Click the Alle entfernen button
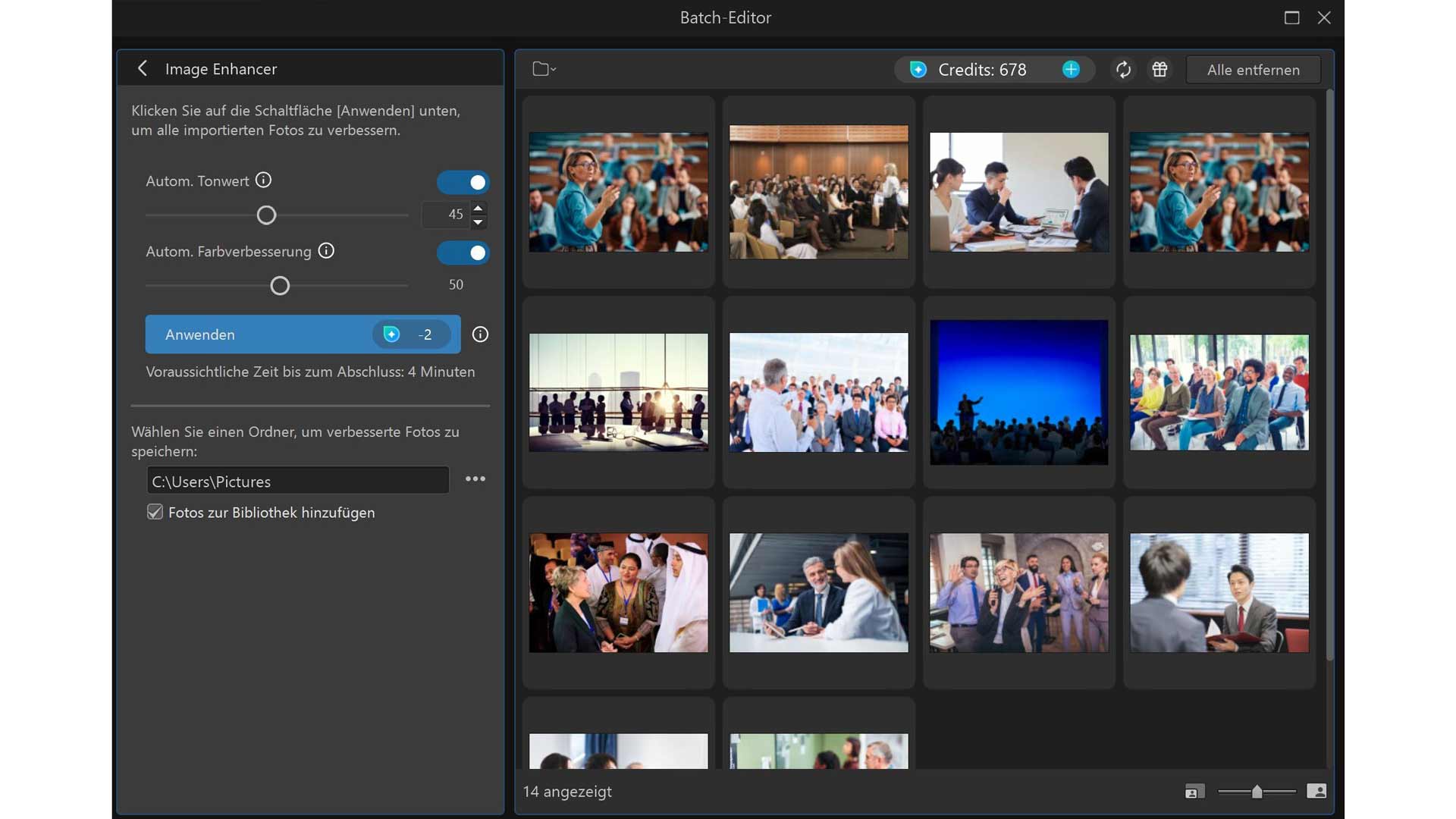This screenshot has height=819, width=1456. pos(1253,69)
